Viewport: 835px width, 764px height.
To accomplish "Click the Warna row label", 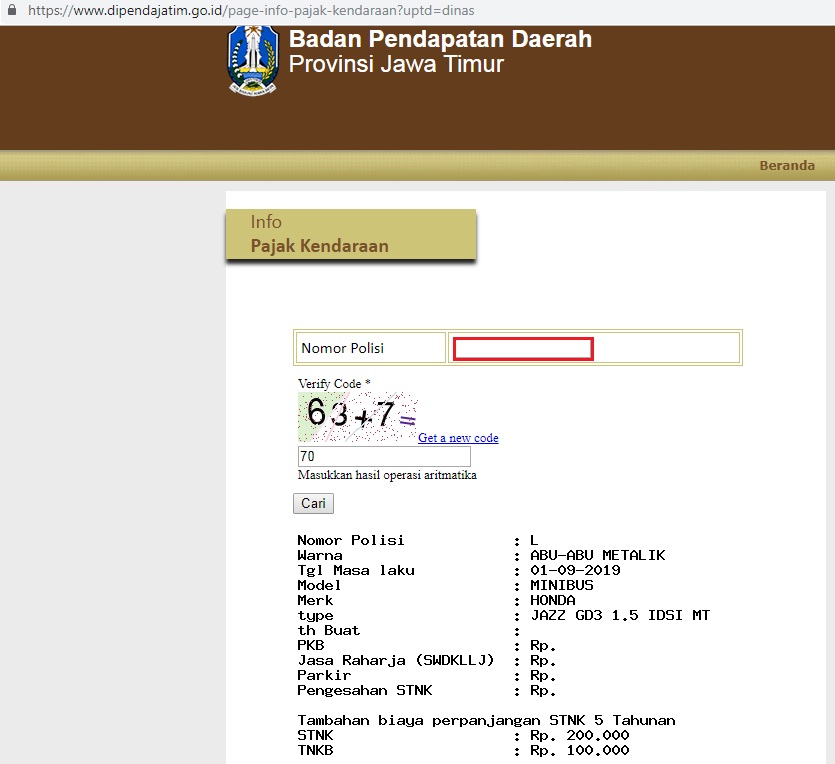I will click(x=320, y=555).
